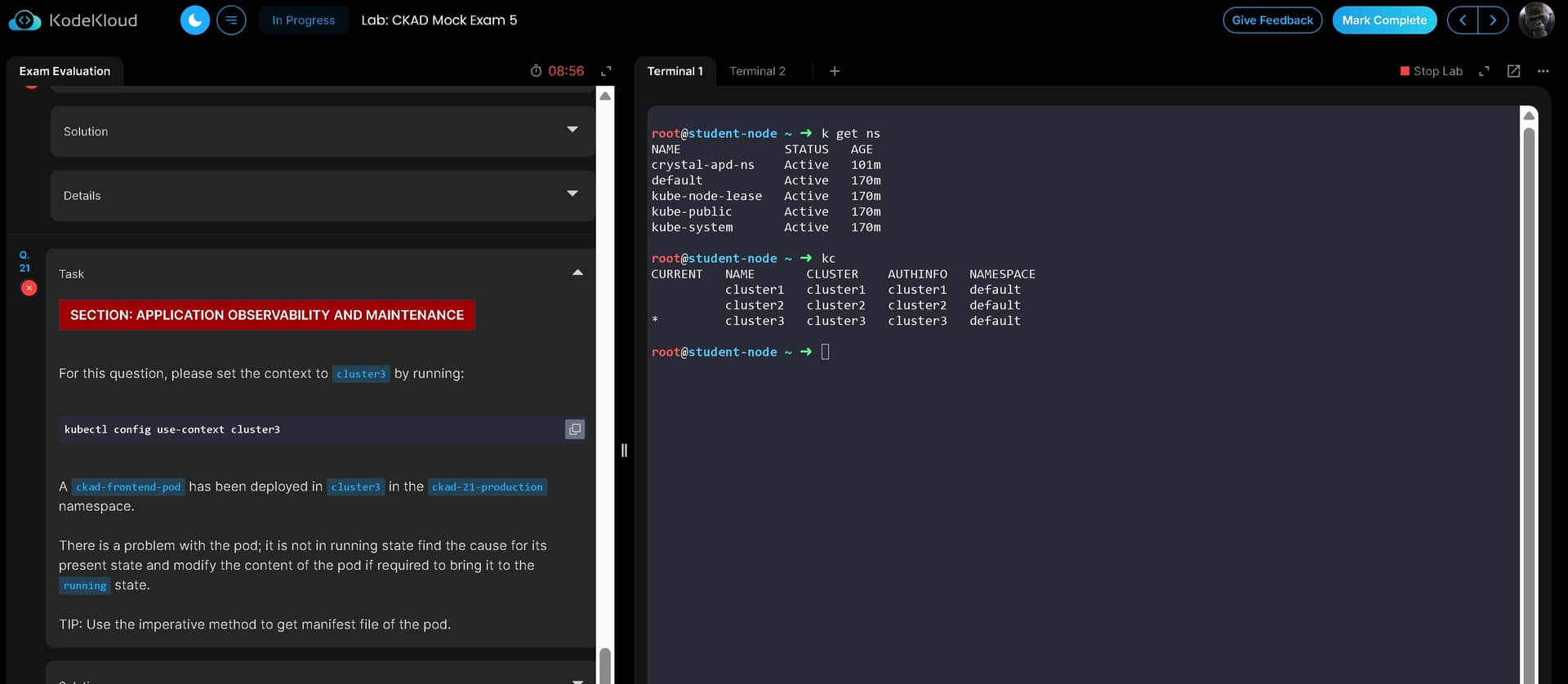Go to previous question arrow
Viewport: 1568px width, 684px height.
1462,20
